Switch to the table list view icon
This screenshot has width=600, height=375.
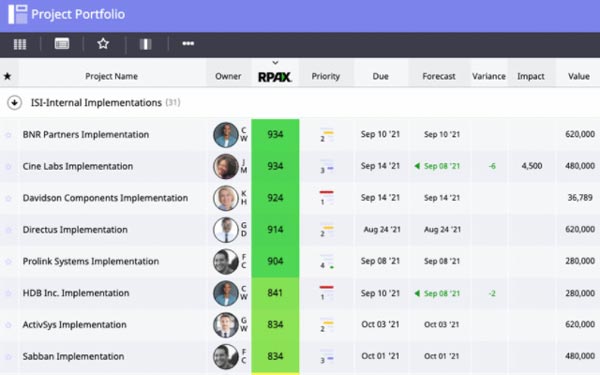coord(62,44)
